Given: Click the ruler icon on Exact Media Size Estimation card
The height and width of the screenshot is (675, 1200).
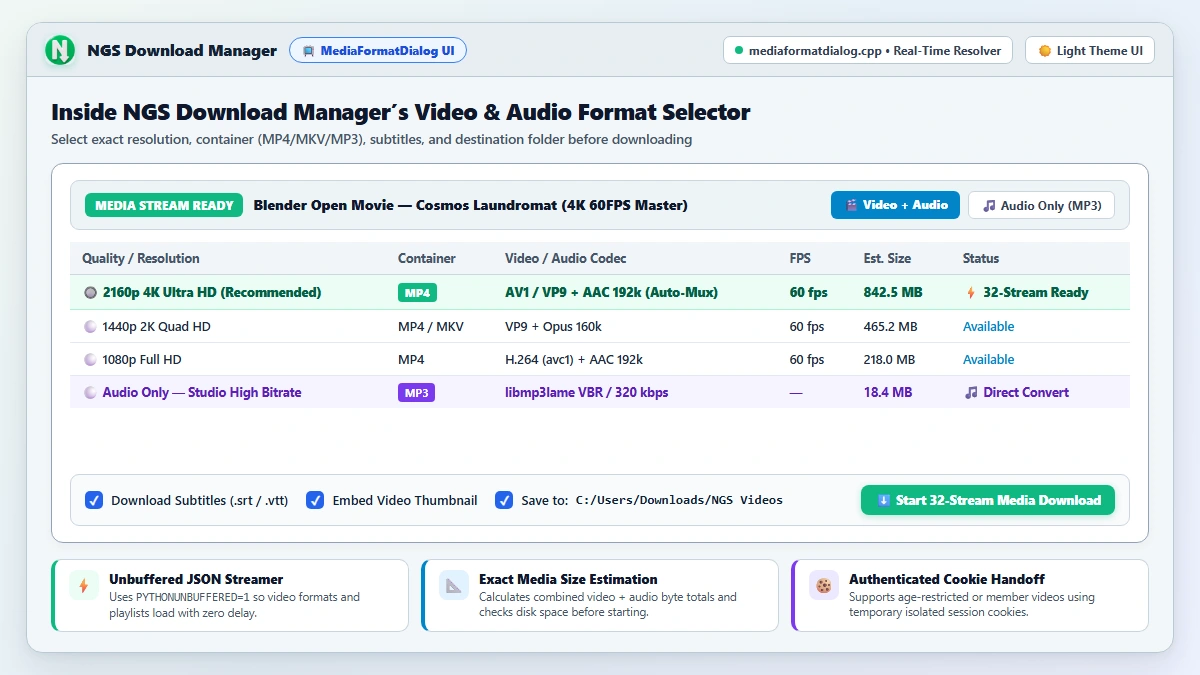Looking at the screenshot, I should 454,585.
